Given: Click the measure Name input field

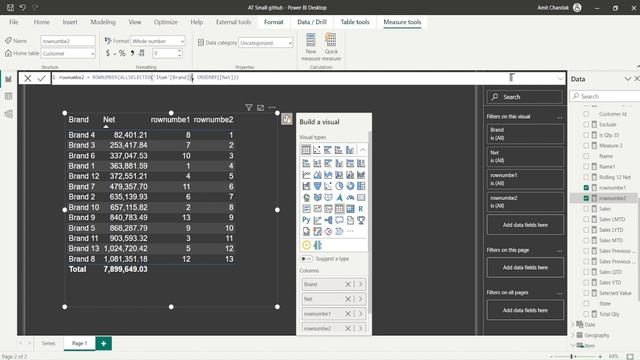Looking at the screenshot, I should coord(68,41).
